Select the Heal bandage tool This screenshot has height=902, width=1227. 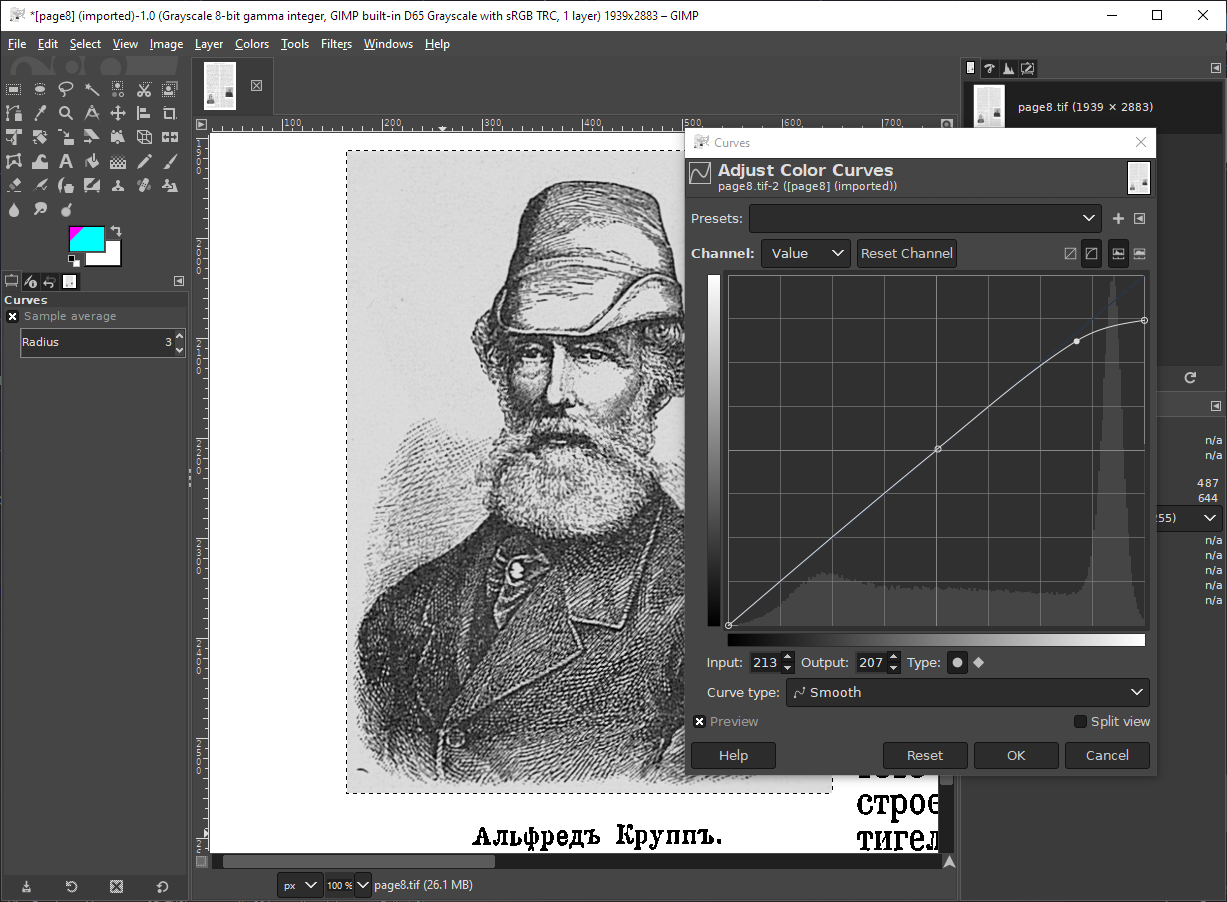pos(144,185)
